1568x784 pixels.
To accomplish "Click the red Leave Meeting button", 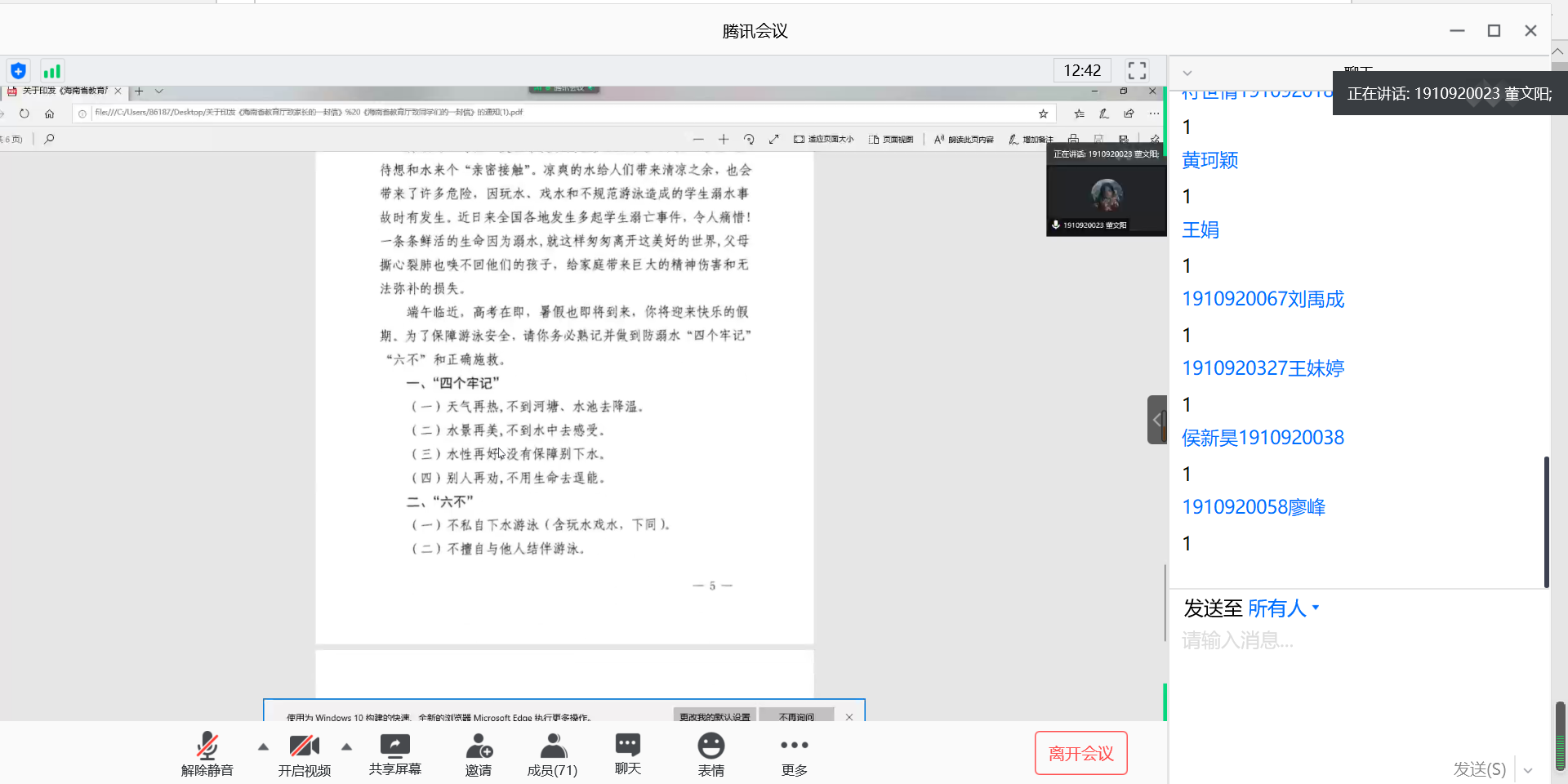I will point(1080,753).
